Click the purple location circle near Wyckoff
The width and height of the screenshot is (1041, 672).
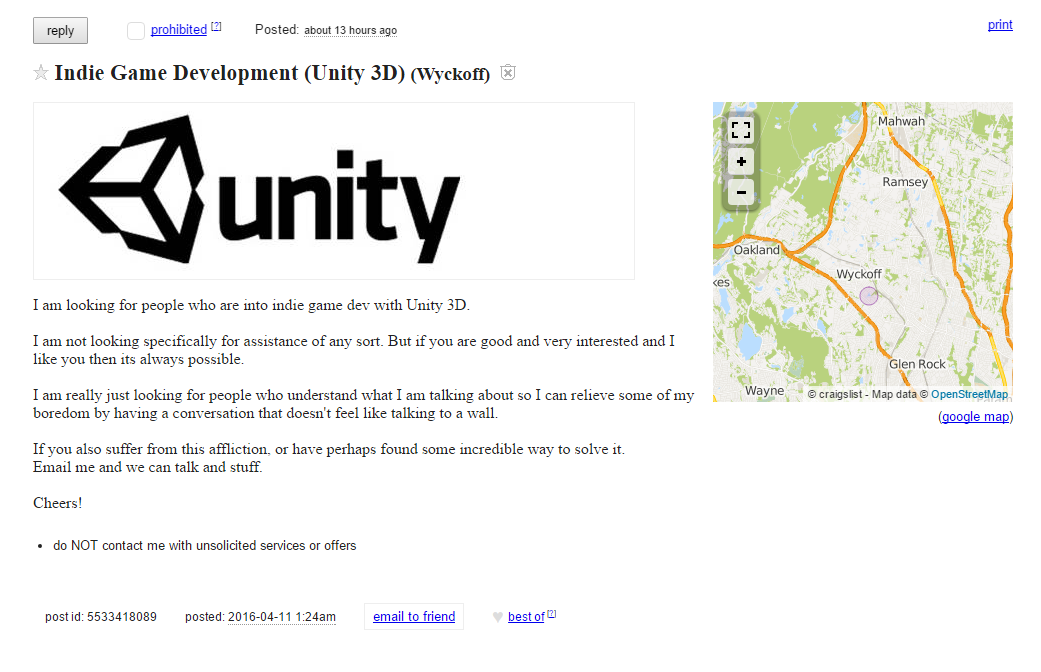point(868,295)
